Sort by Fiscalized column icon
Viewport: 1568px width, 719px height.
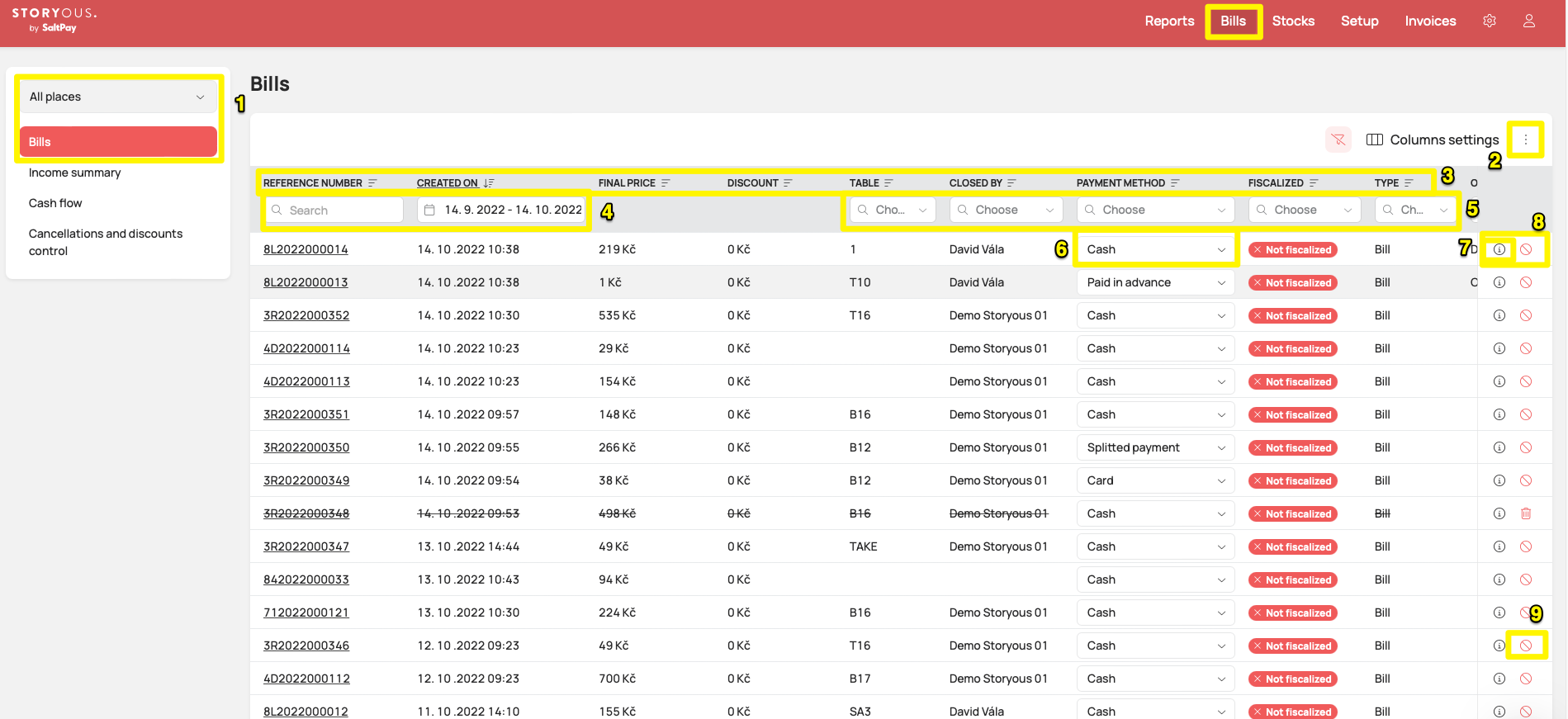[1314, 183]
